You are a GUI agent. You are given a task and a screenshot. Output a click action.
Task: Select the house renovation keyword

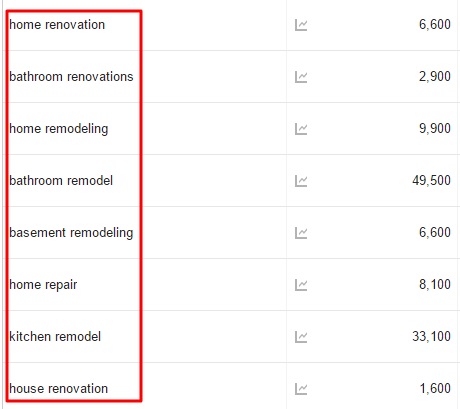click(x=59, y=389)
